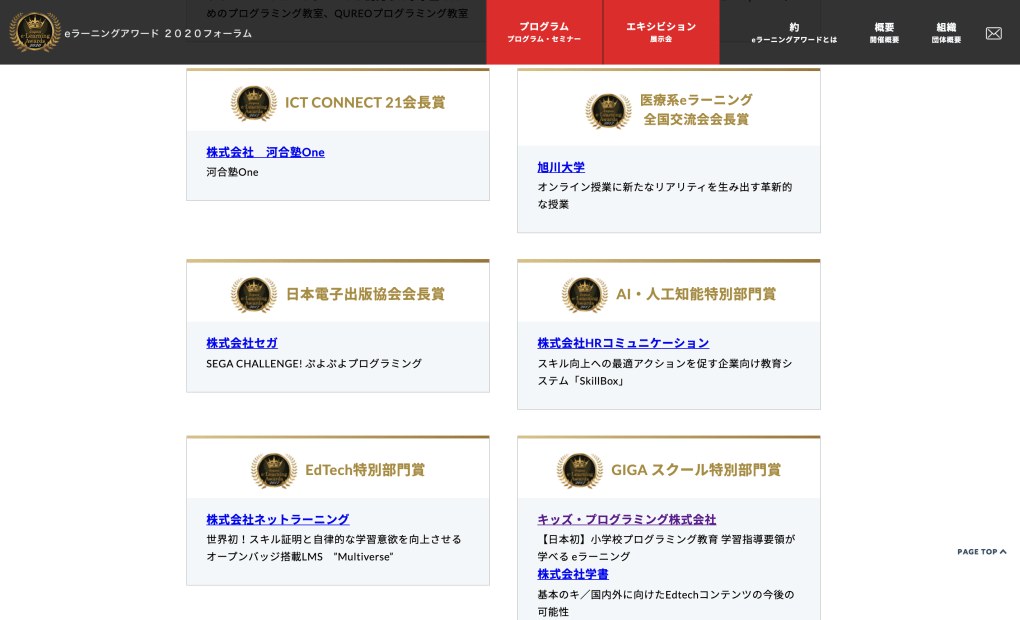Click the award badge beside EdTech特別部門賞
Viewport: 1020px width, 620px height.
pos(274,470)
